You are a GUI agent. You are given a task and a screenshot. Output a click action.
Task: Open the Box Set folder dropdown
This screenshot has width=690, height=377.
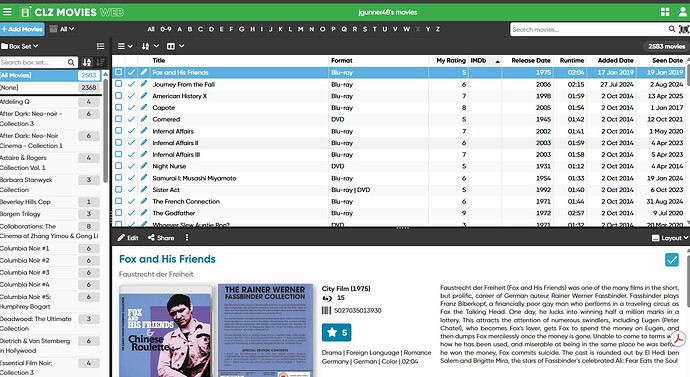pyautogui.click(x=20, y=46)
